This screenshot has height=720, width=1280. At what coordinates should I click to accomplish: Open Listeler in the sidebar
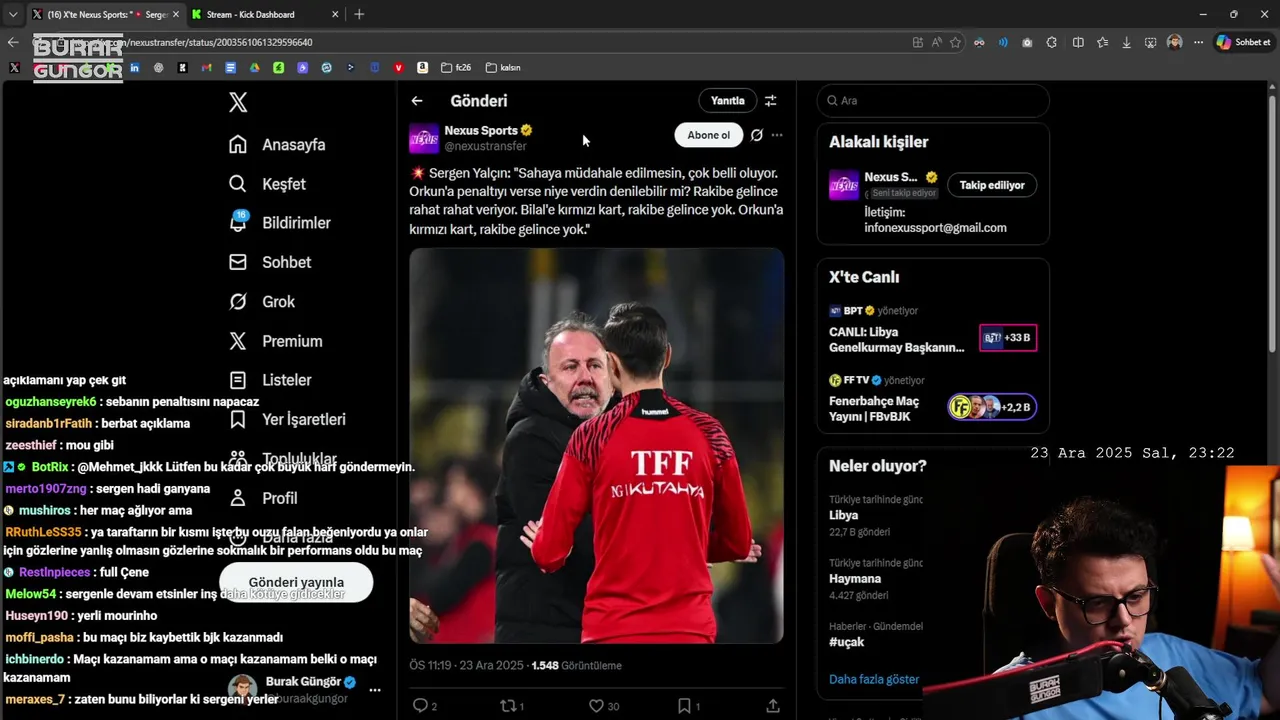click(x=270, y=380)
